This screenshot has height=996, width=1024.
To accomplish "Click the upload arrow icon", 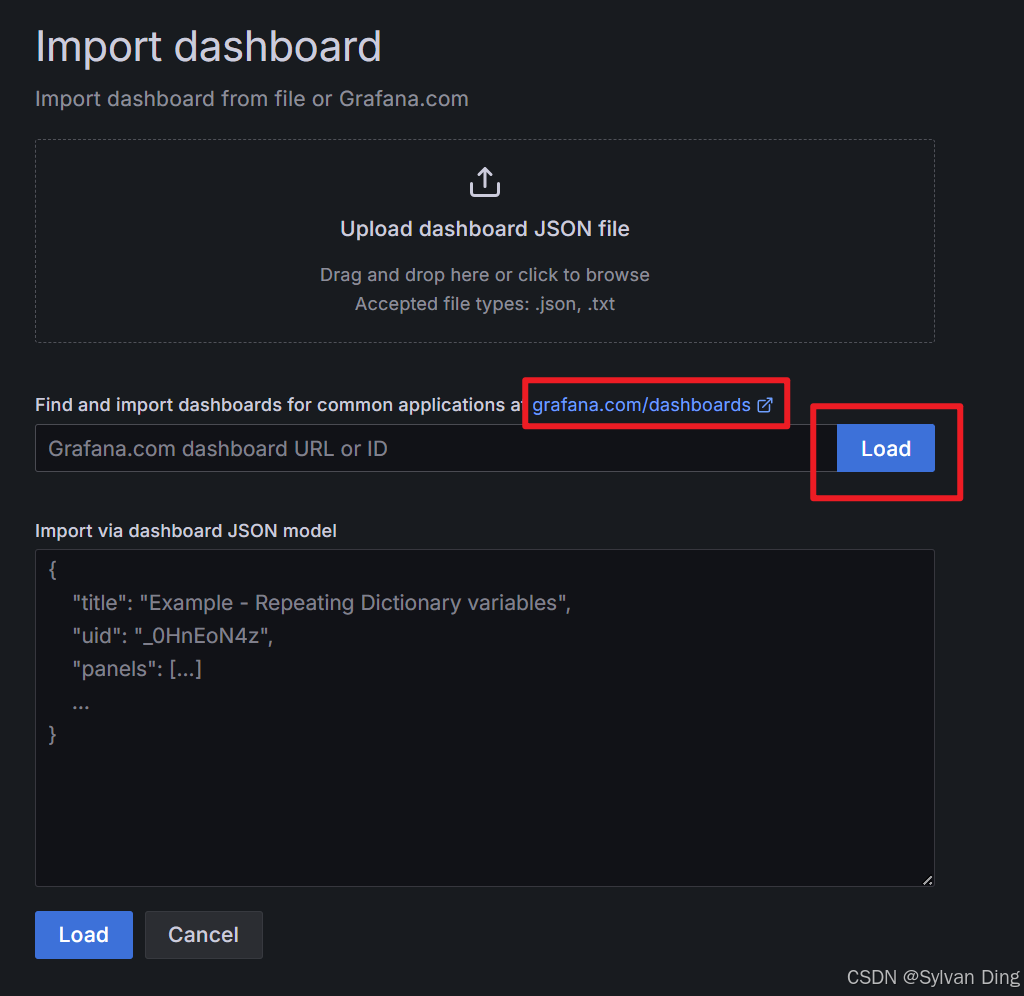I will [485, 182].
